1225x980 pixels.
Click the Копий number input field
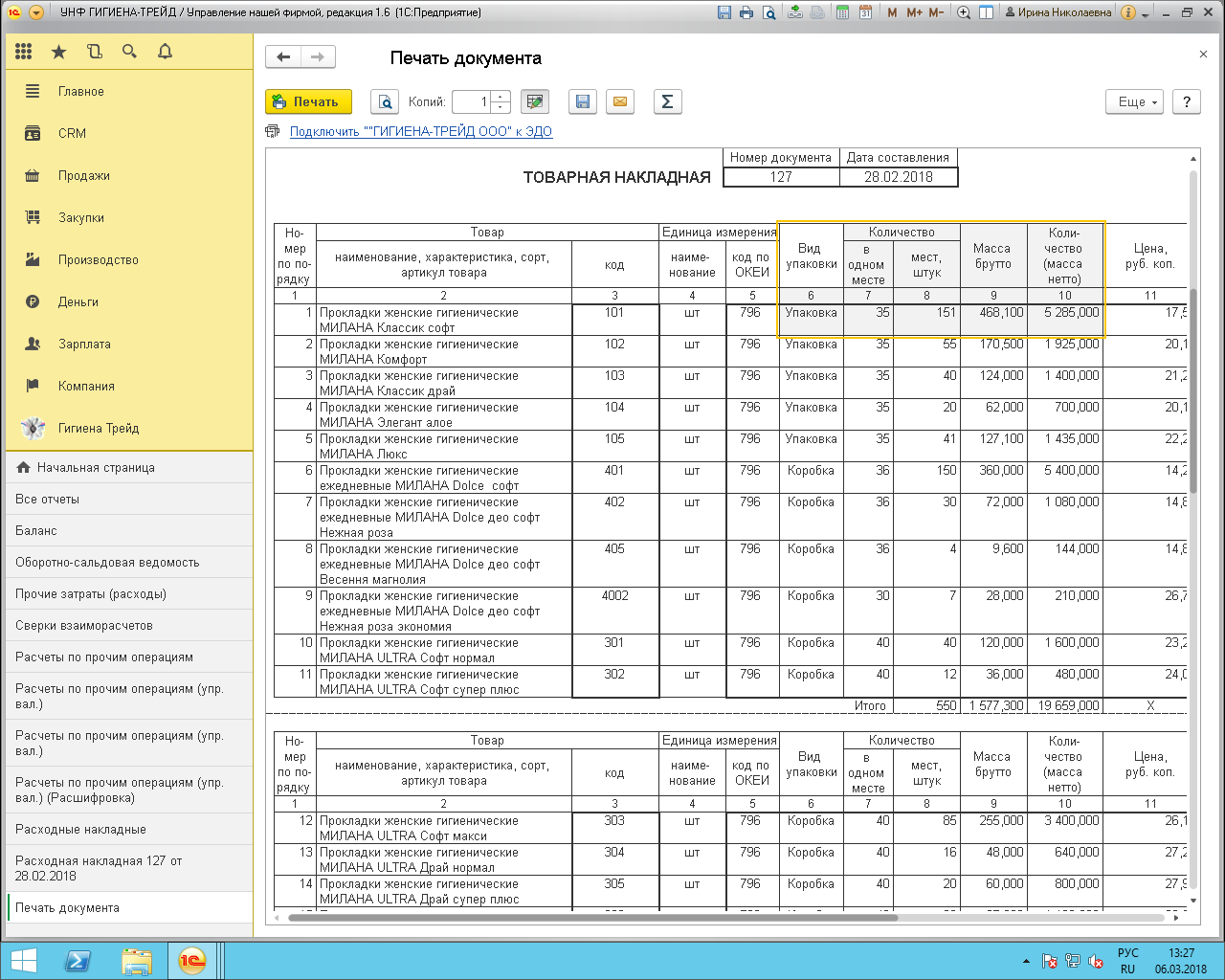pyautogui.click(x=471, y=101)
